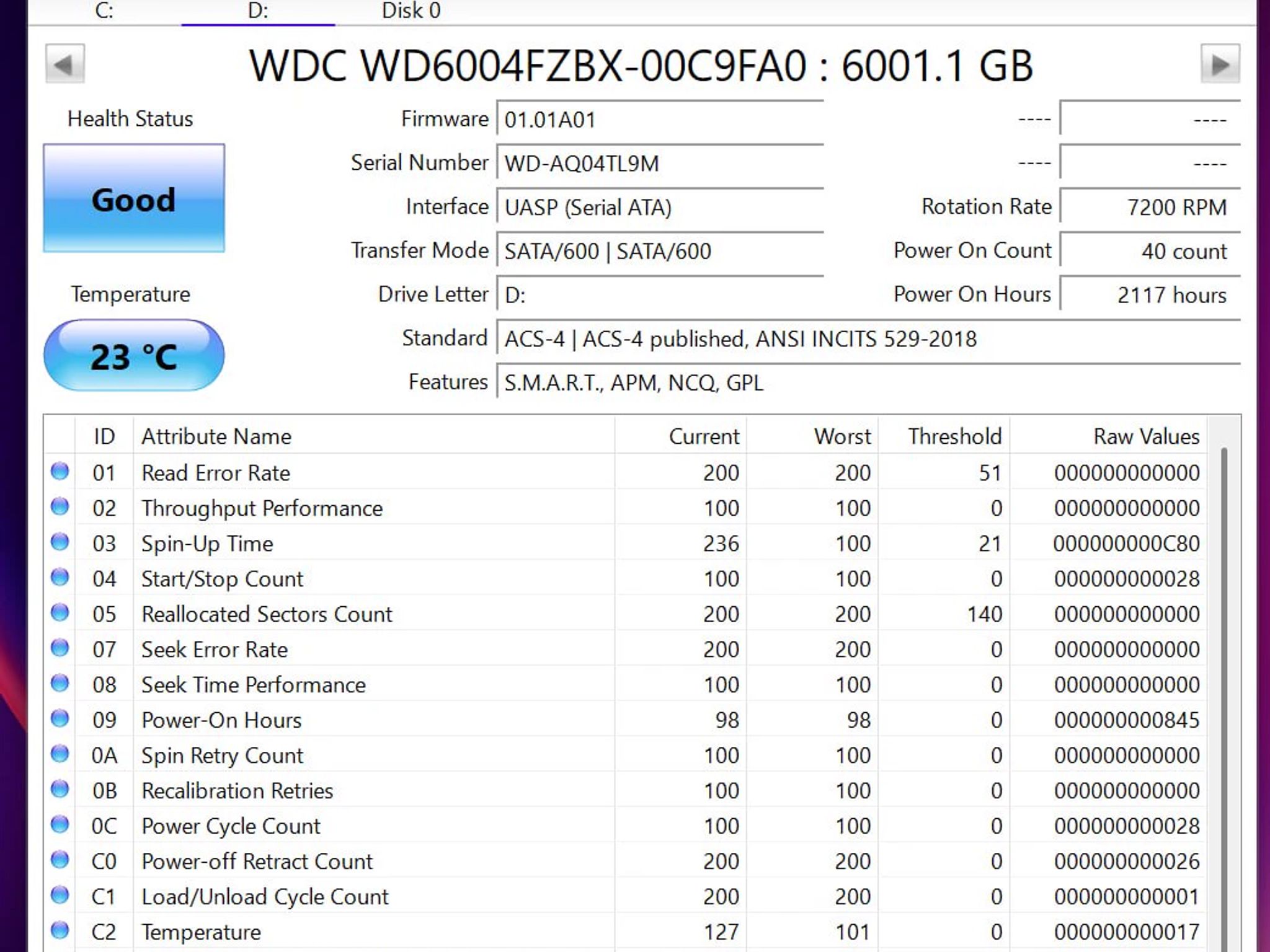1270x952 pixels.
Task: Click the status orb for Seek Error Rate
Action: point(60,648)
